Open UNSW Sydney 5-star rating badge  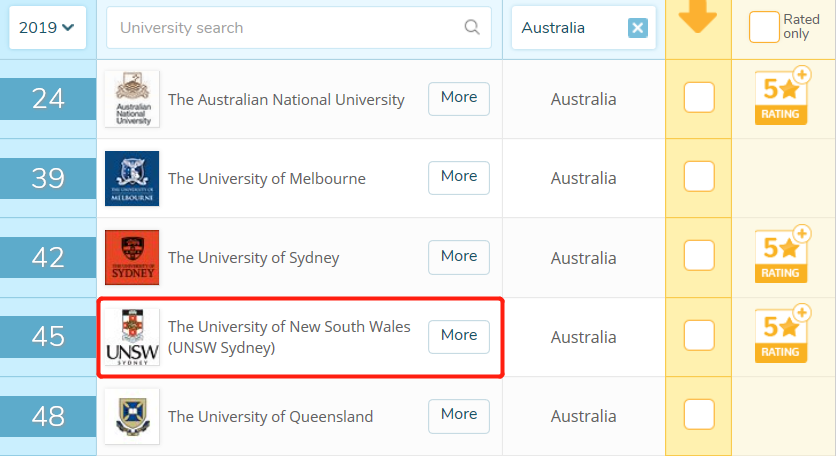pyautogui.click(x=782, y=334)
